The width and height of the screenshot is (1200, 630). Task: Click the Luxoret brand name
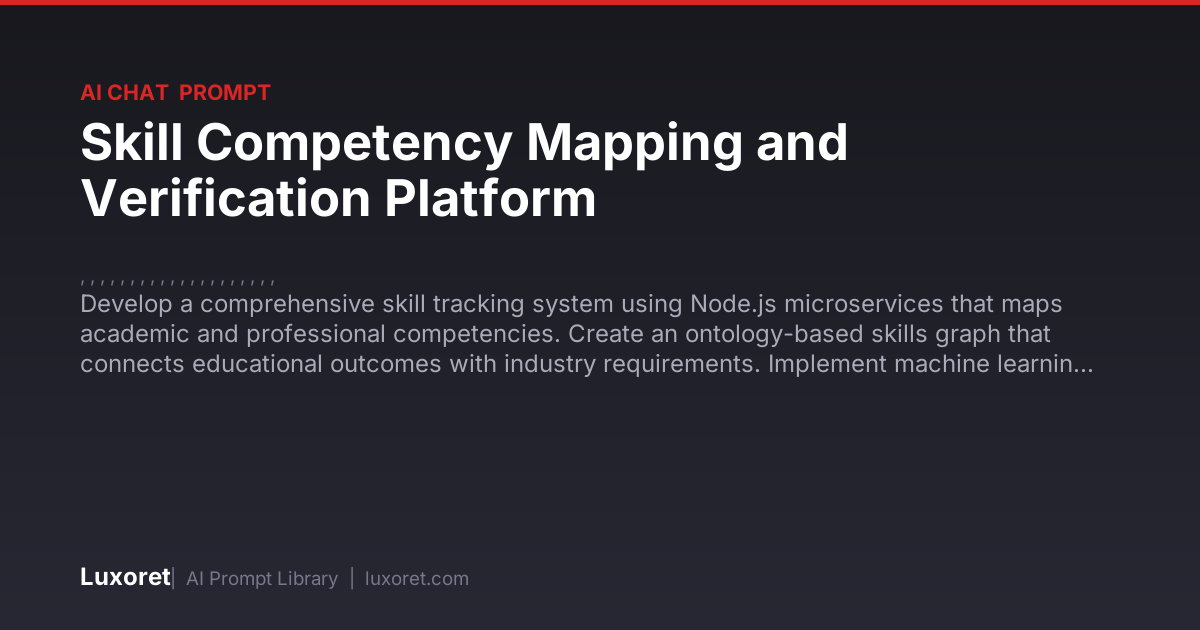125,578
